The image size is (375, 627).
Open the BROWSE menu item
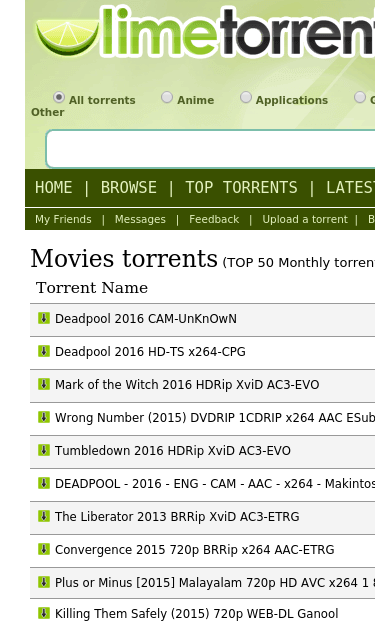tap(129, 188)
